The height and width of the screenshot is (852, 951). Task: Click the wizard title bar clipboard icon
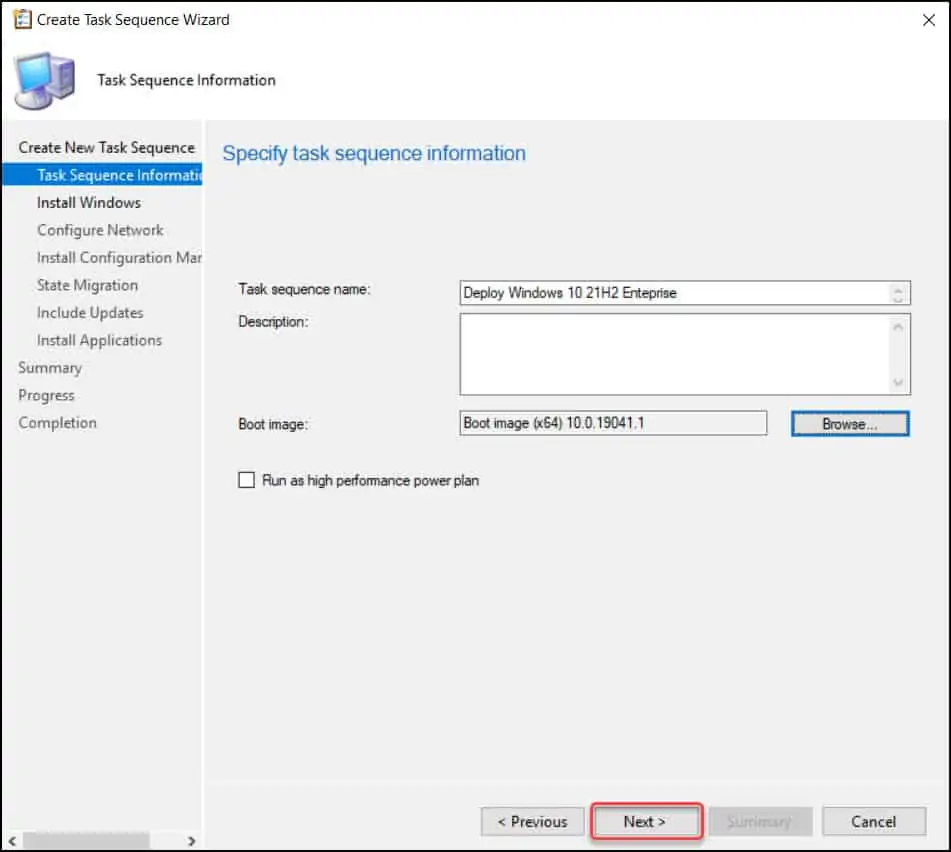click(x=22, y=19)
